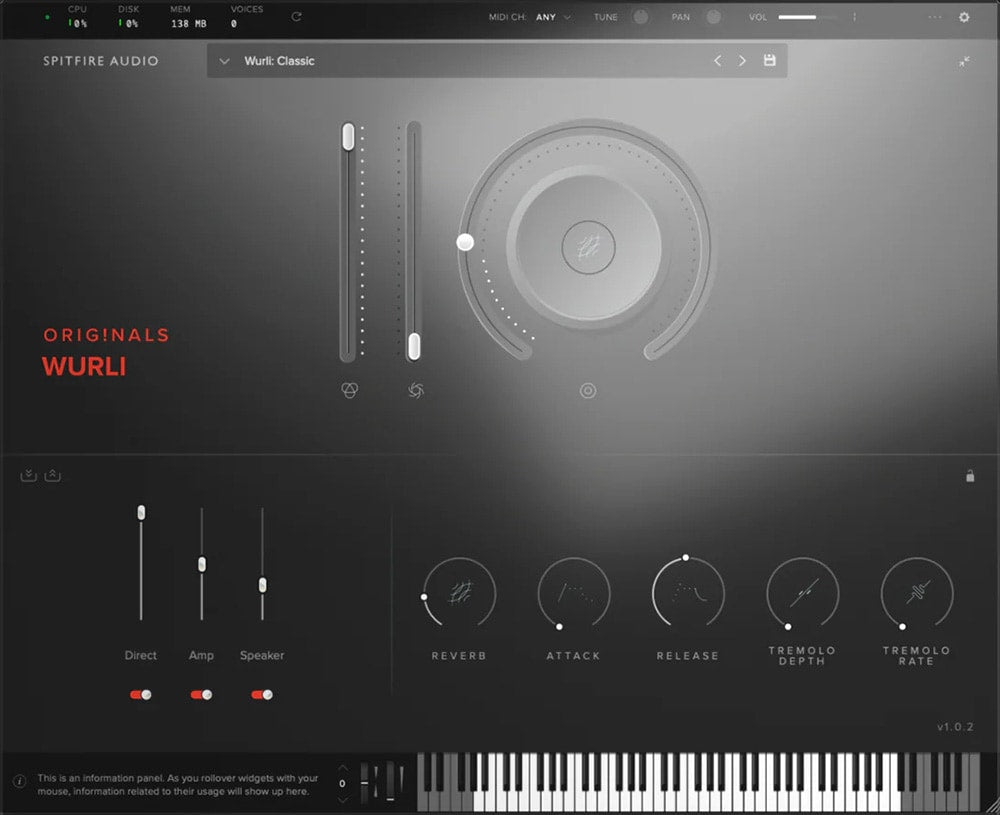
Task: Toggle the Amp signal switch
Action: tap(201, 694)
